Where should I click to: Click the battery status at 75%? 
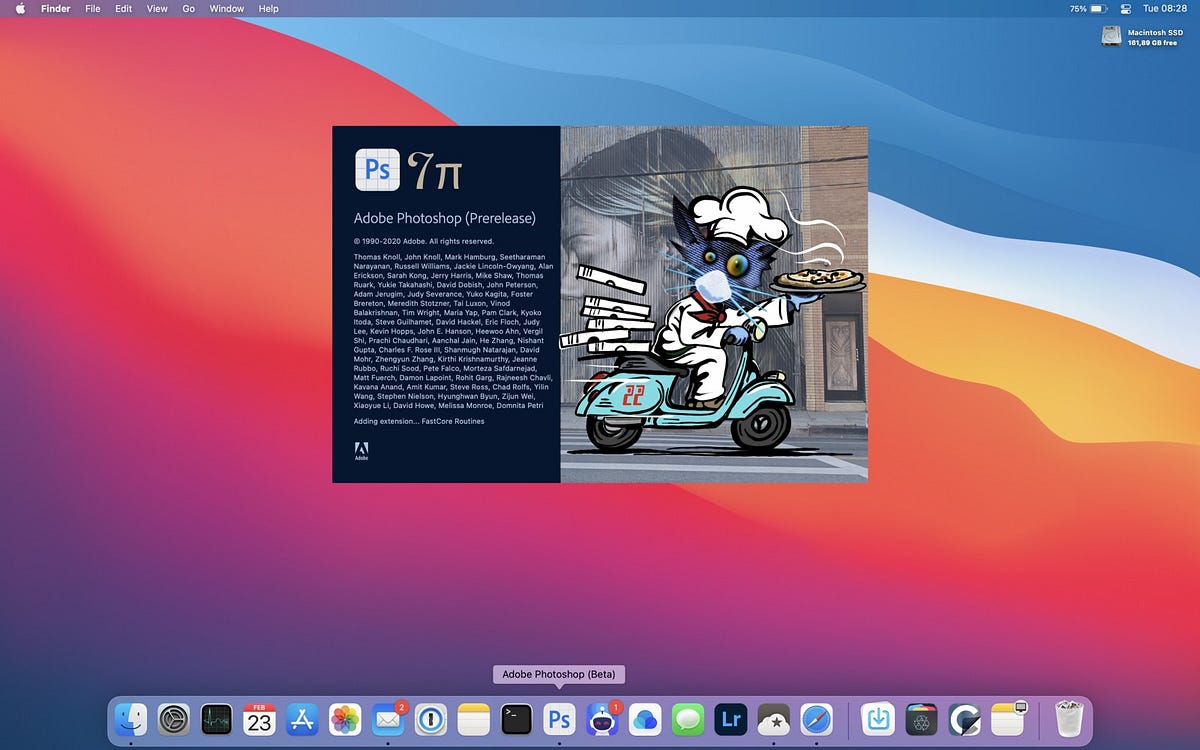pyautogui.click(x=1086, y=8)
